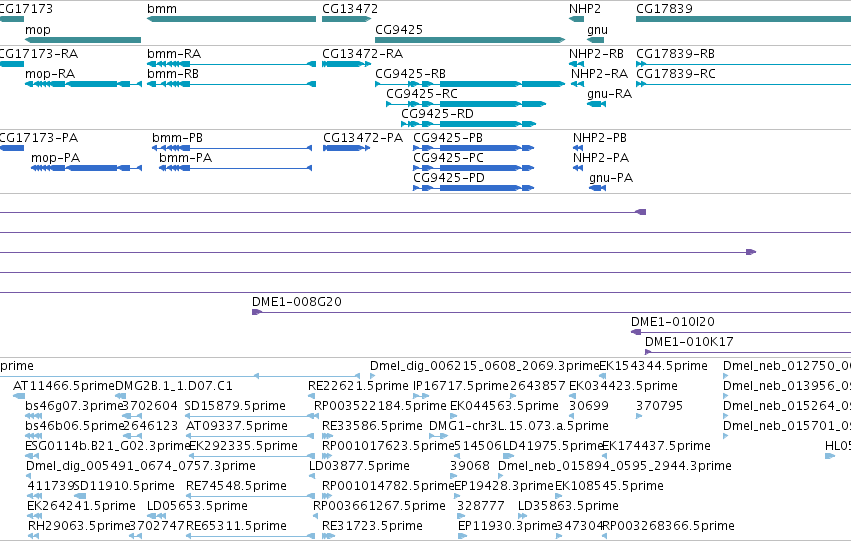This screenshot has width=851, height=541.
Task: Click the EK044563.5prime label
Action: pos(504,406)
